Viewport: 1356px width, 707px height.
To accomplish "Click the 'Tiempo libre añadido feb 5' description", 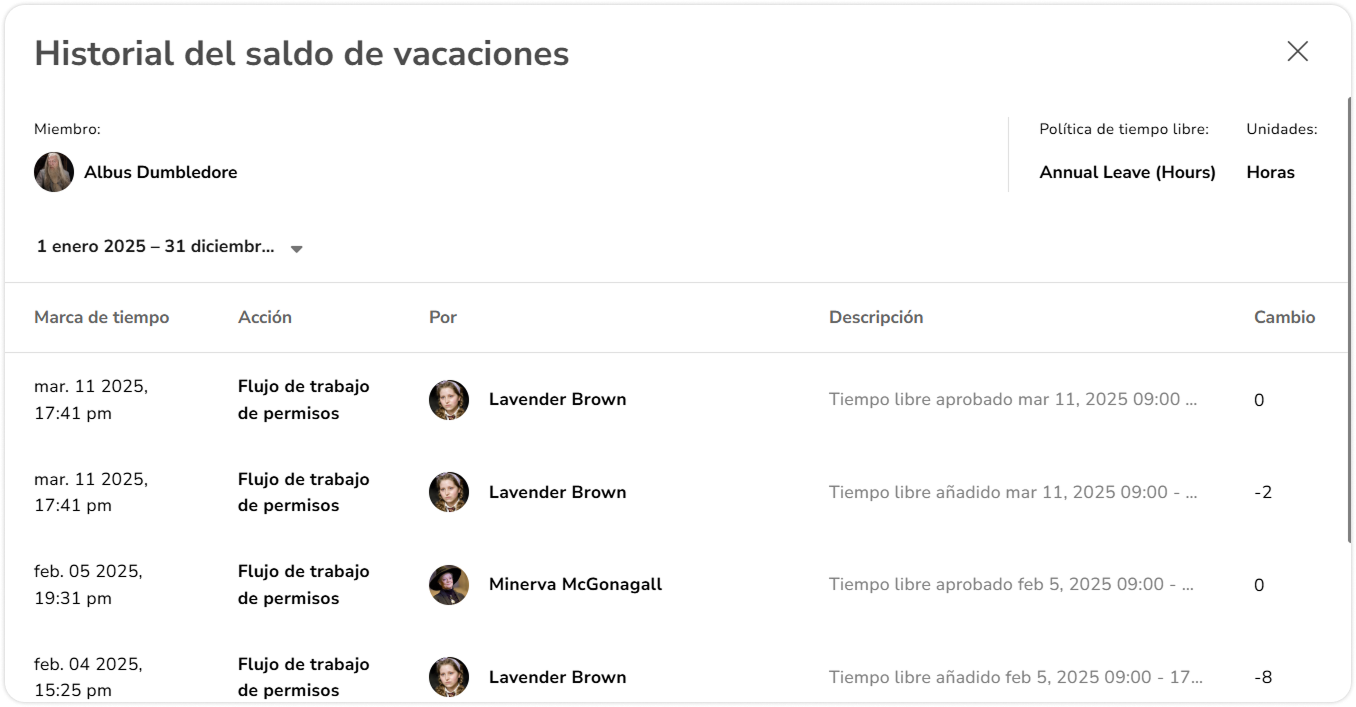I will tap(1015, 677).
